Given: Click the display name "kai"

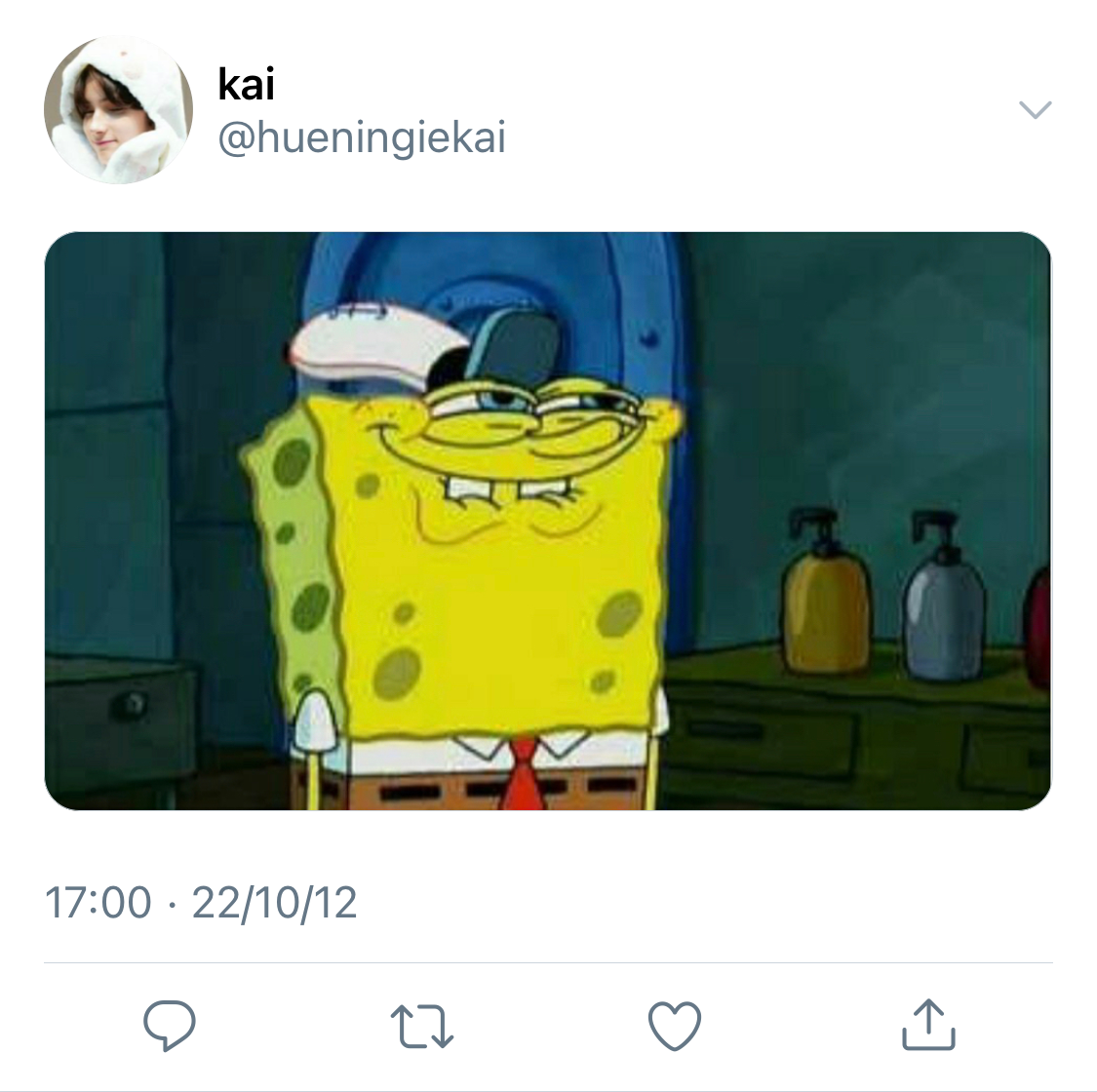Looking at the screenshot, I should tap(246, 84).
